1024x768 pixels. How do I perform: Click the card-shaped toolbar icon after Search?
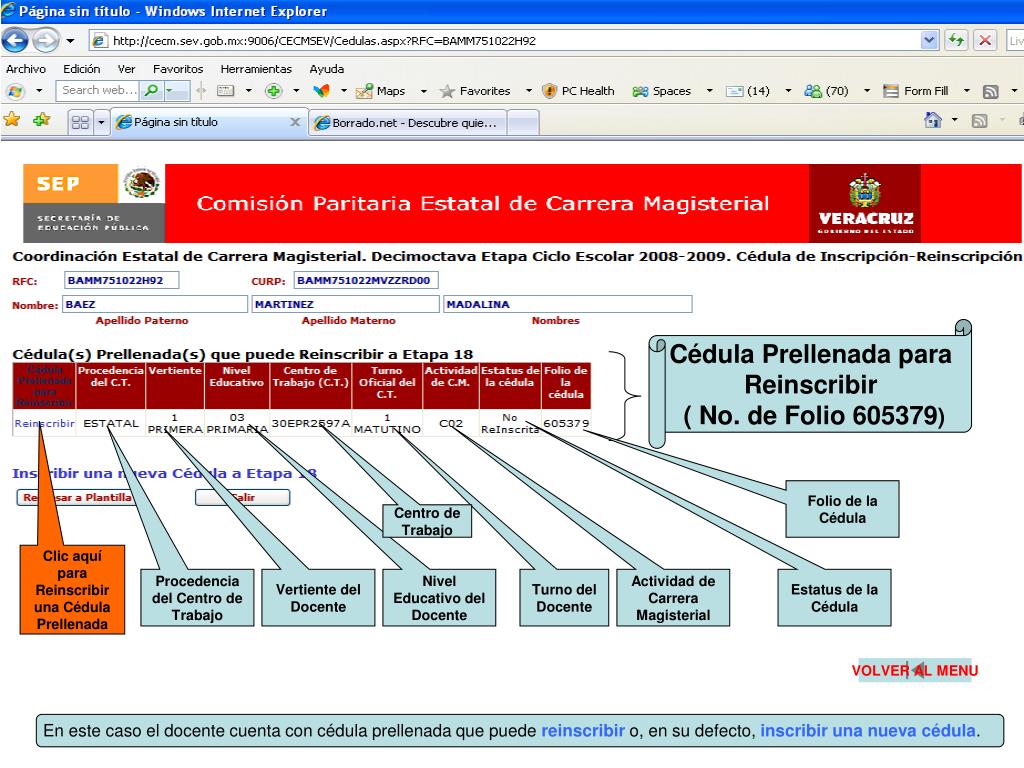click(x=226, y=91)
